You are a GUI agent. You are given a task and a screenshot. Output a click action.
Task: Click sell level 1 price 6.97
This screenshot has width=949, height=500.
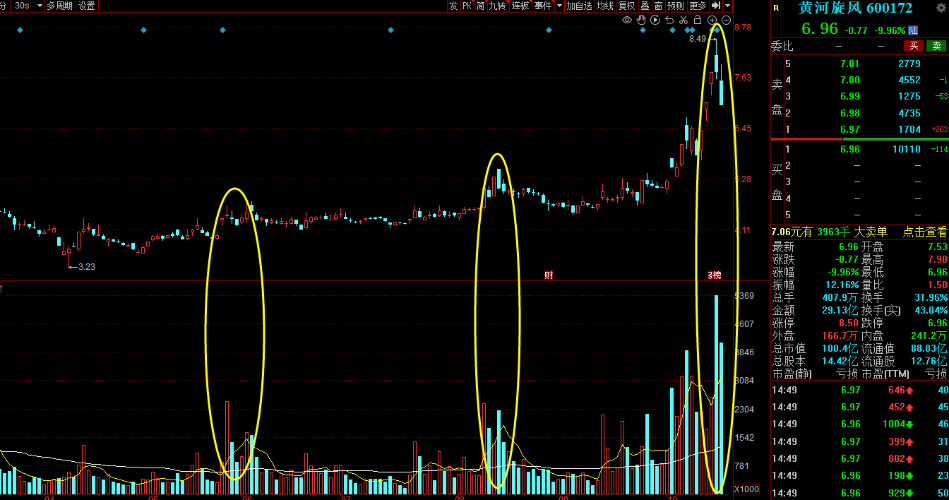[850, 130]
